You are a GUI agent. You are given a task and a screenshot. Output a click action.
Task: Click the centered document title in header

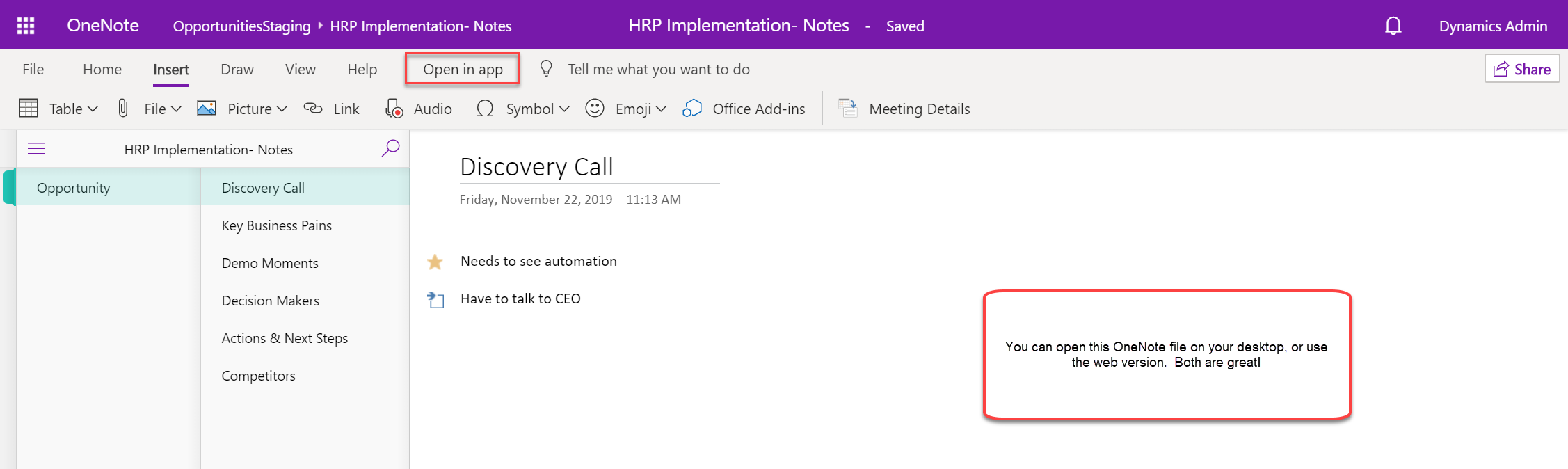point(739,26)
